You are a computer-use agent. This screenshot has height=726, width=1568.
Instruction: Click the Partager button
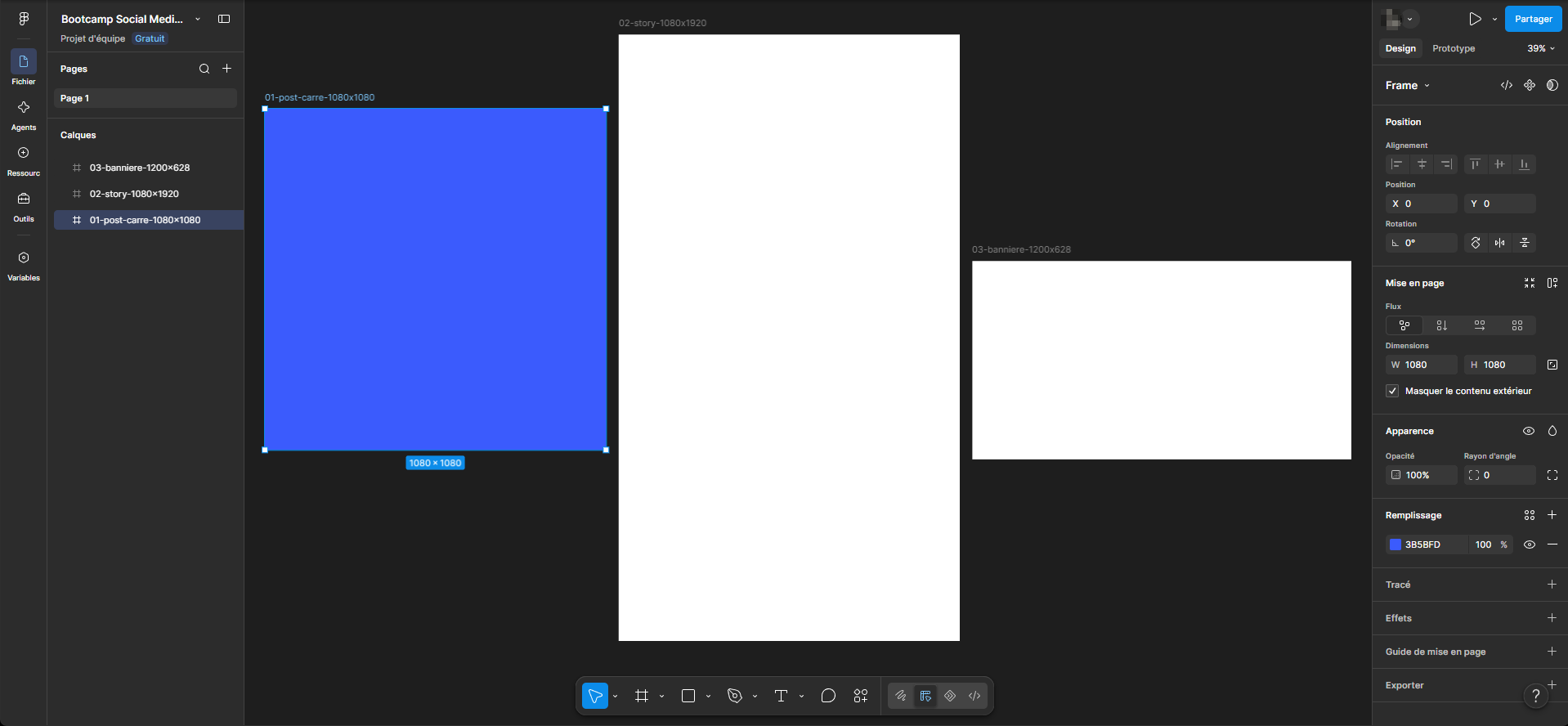(x=1533, y=19)
